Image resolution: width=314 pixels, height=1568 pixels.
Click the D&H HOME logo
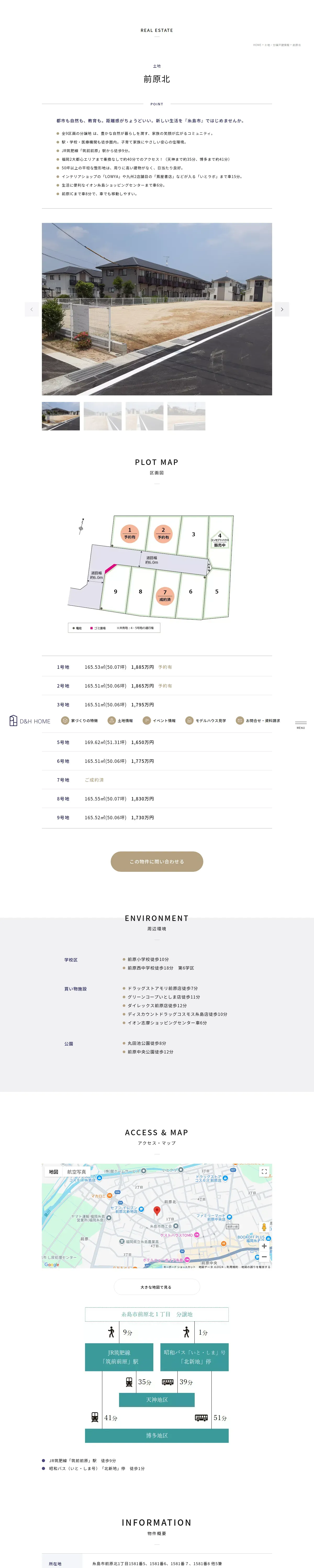(30, 721)
